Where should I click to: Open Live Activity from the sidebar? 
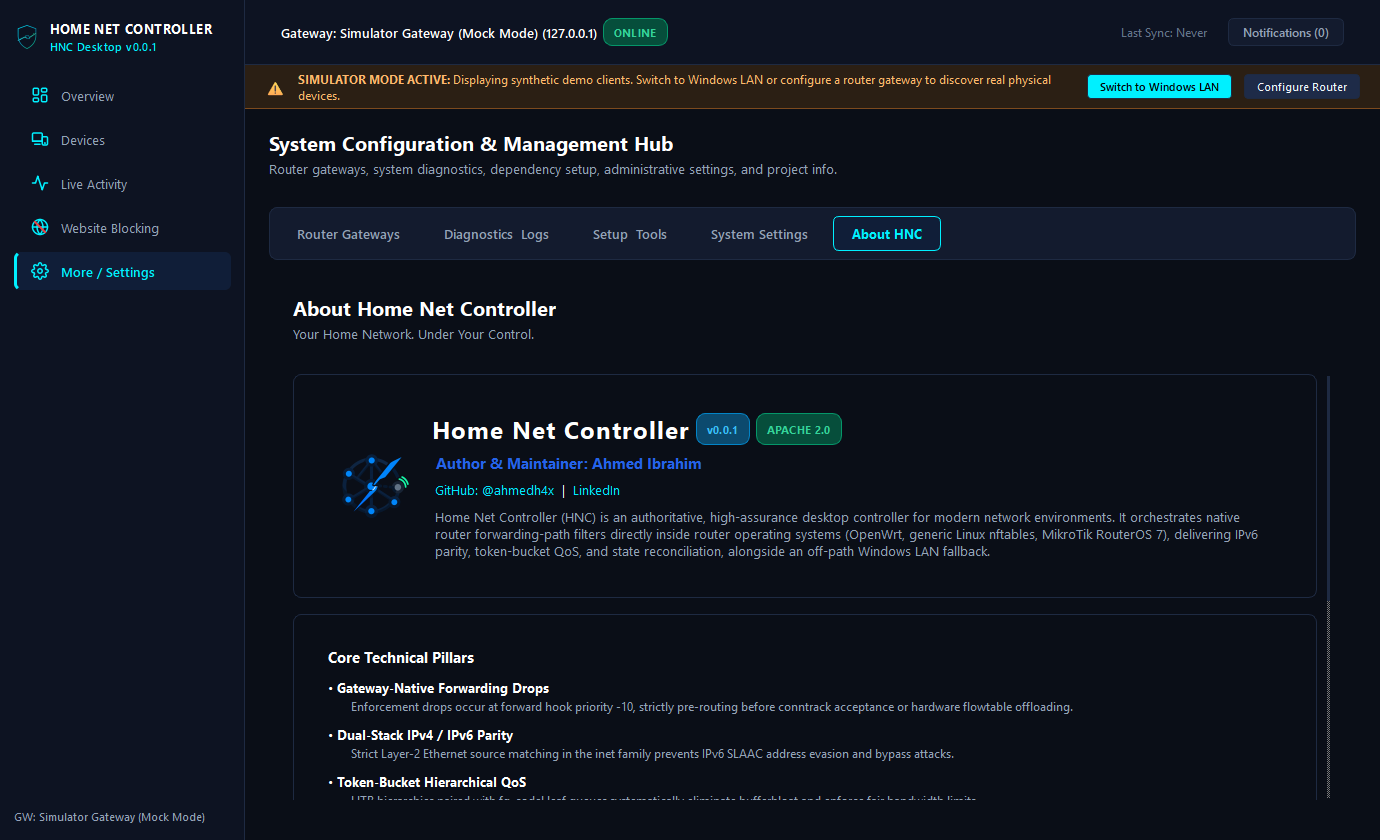pyautogui.click(x=122, y=184)
